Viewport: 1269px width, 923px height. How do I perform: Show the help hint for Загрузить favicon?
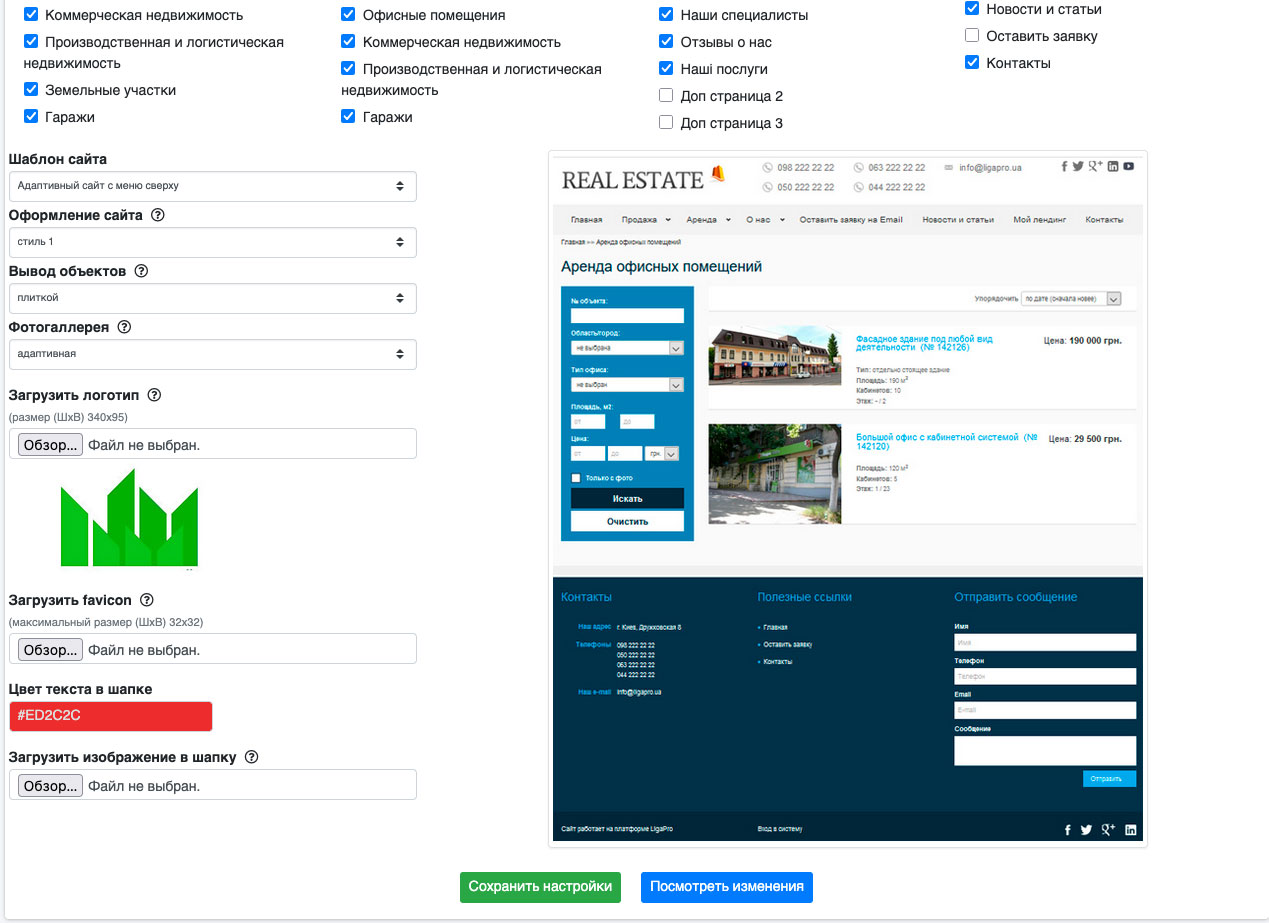[x=147, y=600]
